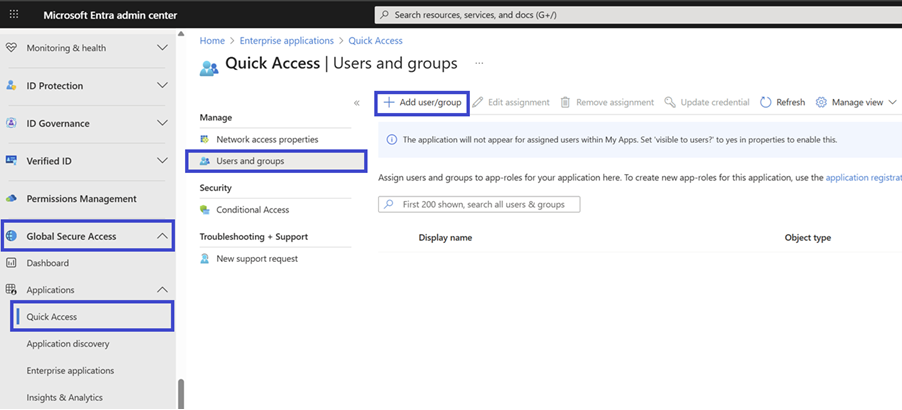Click the Global Secure Access globe icon

12,237
